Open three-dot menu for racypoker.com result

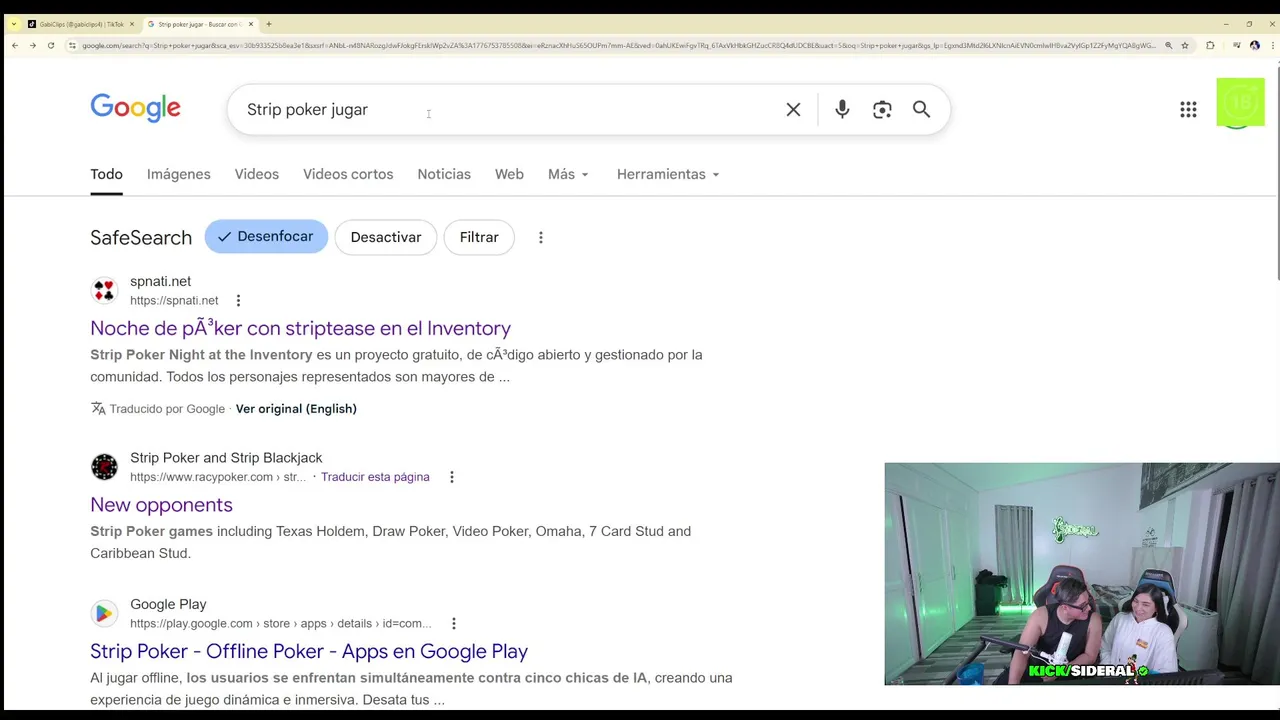click(x=451, y=477)
